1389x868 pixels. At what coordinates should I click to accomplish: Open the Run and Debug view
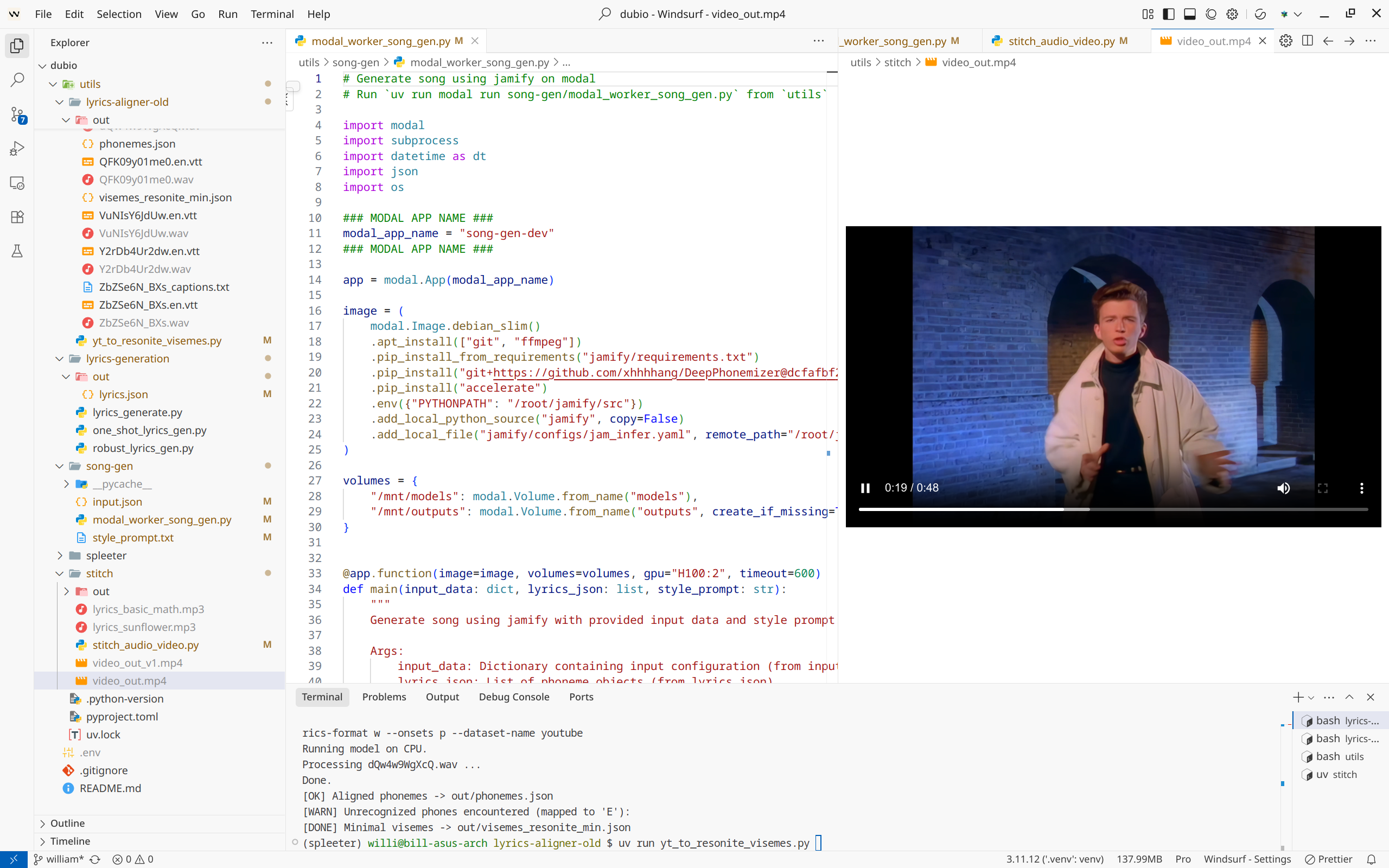[x=17, y=149]
